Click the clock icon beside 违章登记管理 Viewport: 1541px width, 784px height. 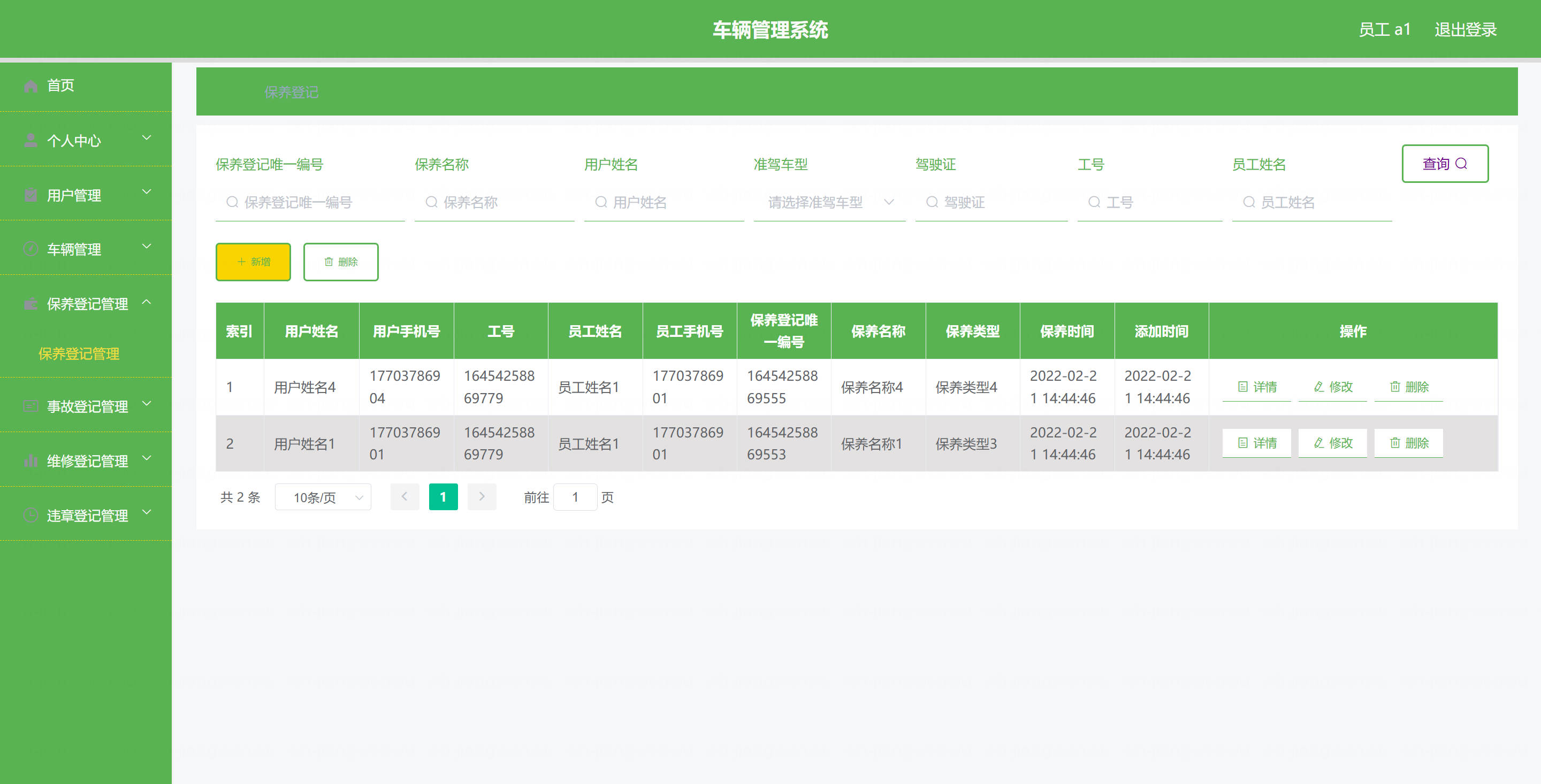[x=30, y=516]
